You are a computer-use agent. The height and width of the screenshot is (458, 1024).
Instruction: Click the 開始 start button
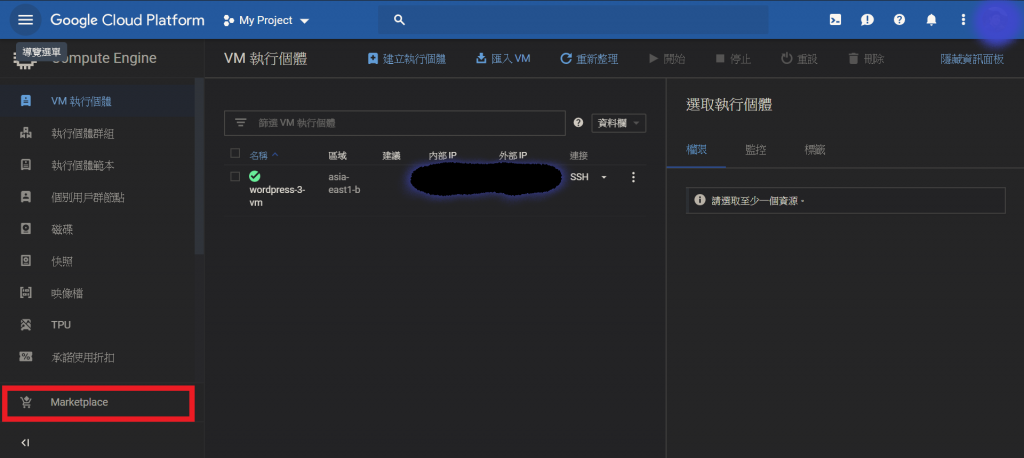click(x=667, y=59)
